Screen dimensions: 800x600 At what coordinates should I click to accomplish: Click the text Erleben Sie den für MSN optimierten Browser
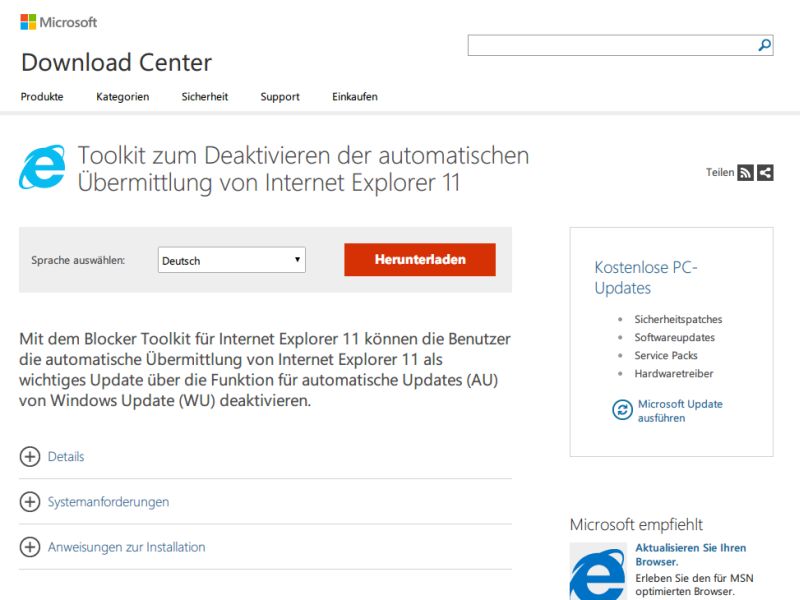[x=694, y=585]
